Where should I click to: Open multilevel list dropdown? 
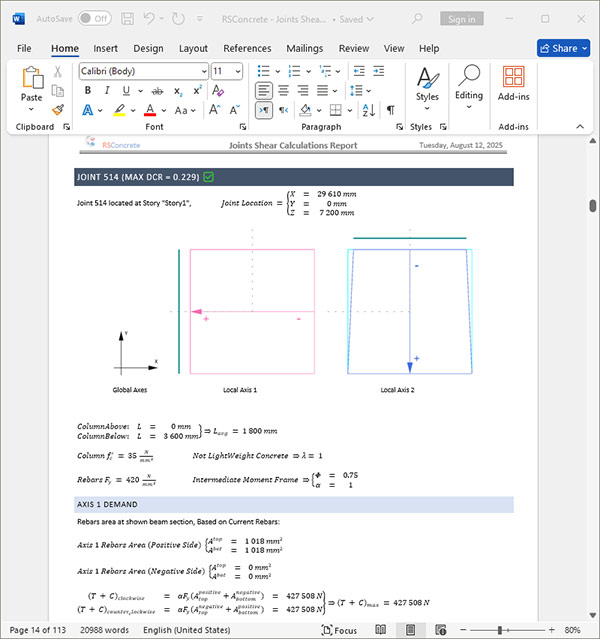pyautogui.click(x=338, y=71)
